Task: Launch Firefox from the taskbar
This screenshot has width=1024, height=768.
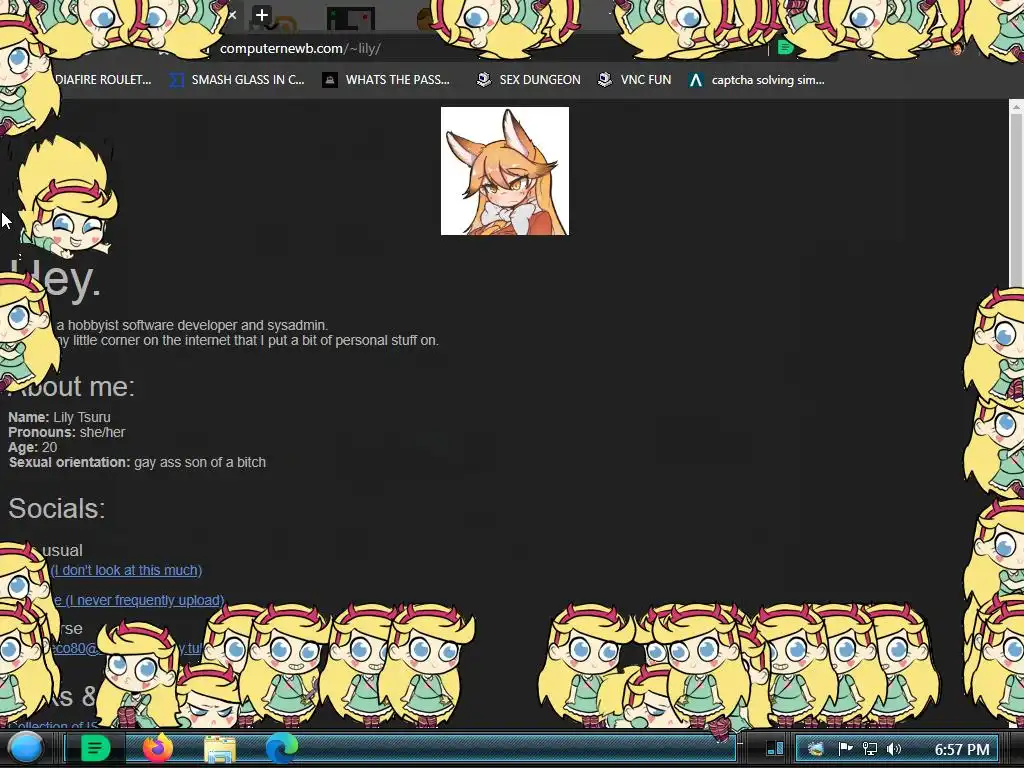Action: (x=158, y=748)
